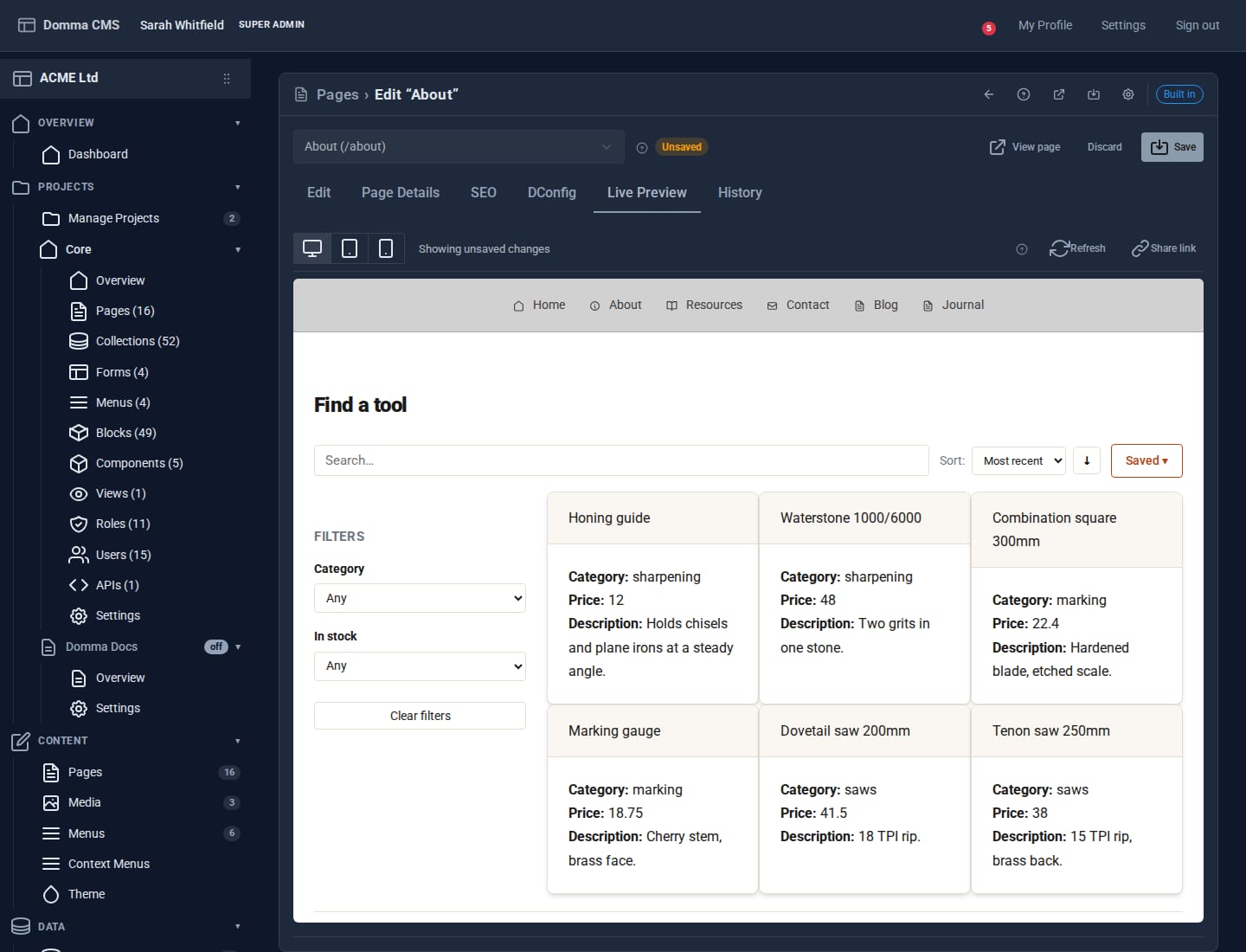The height and width of the screenshot is (952, 1246).
Task: Click the help icon left of Refresh
Action: [1022, 249]
